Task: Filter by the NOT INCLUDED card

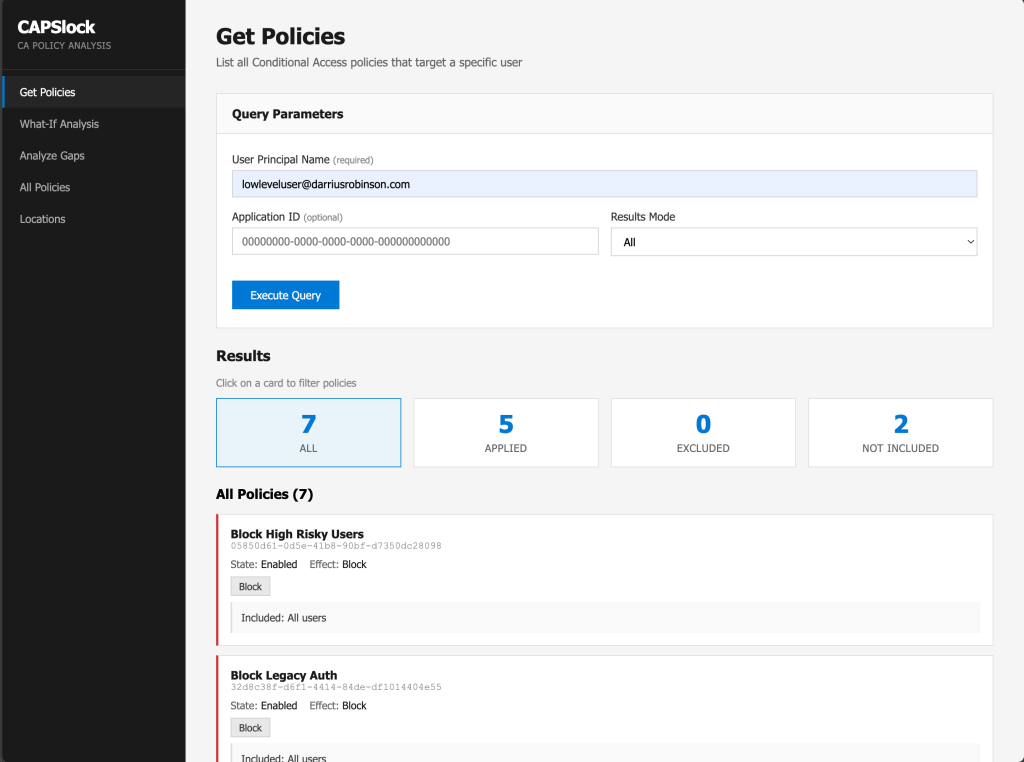Action: (x=900, y=433)
